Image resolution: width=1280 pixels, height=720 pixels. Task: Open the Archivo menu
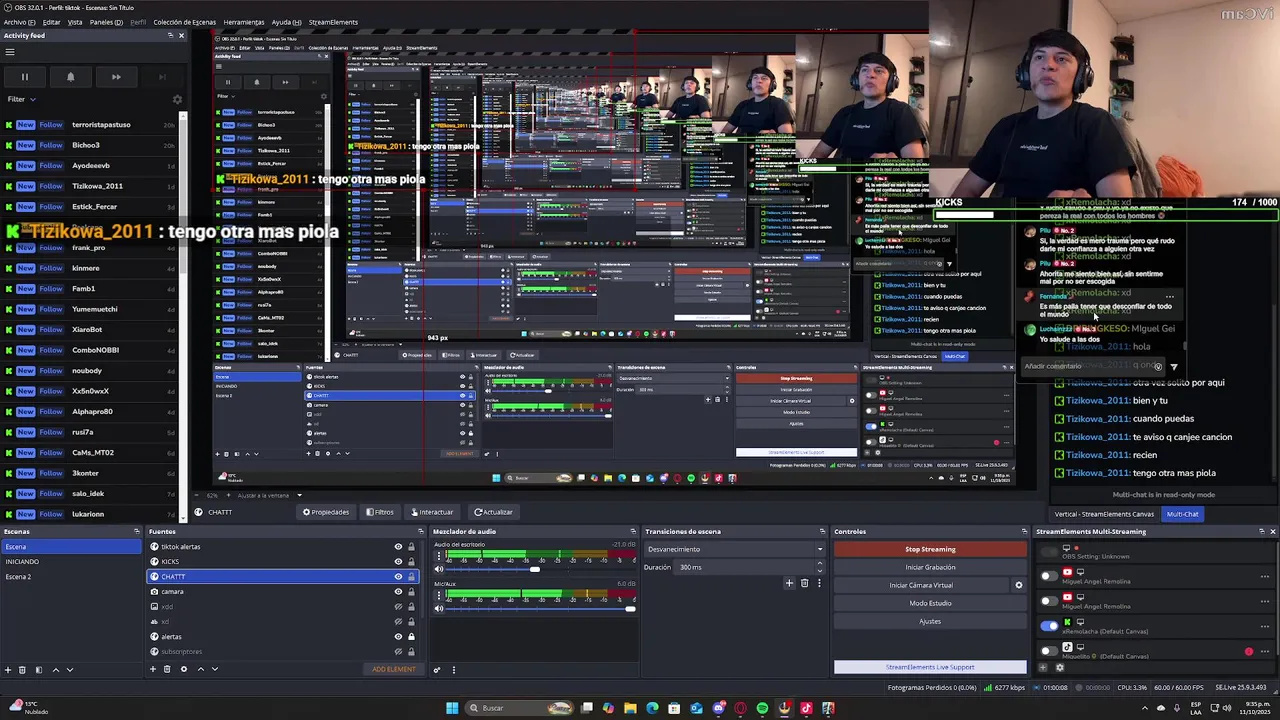[x=20, y=22]
